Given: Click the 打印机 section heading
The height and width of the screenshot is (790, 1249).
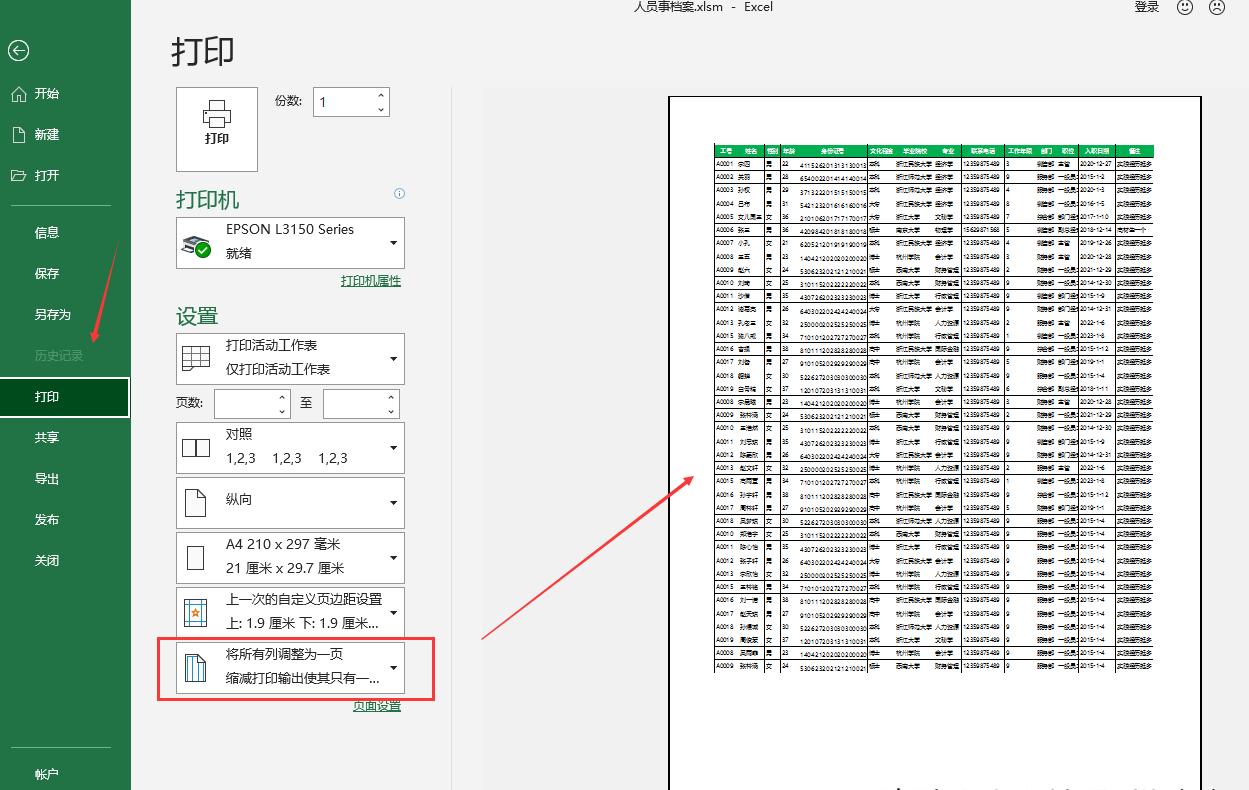Looking at the screenshot, I should coord(208,200).
